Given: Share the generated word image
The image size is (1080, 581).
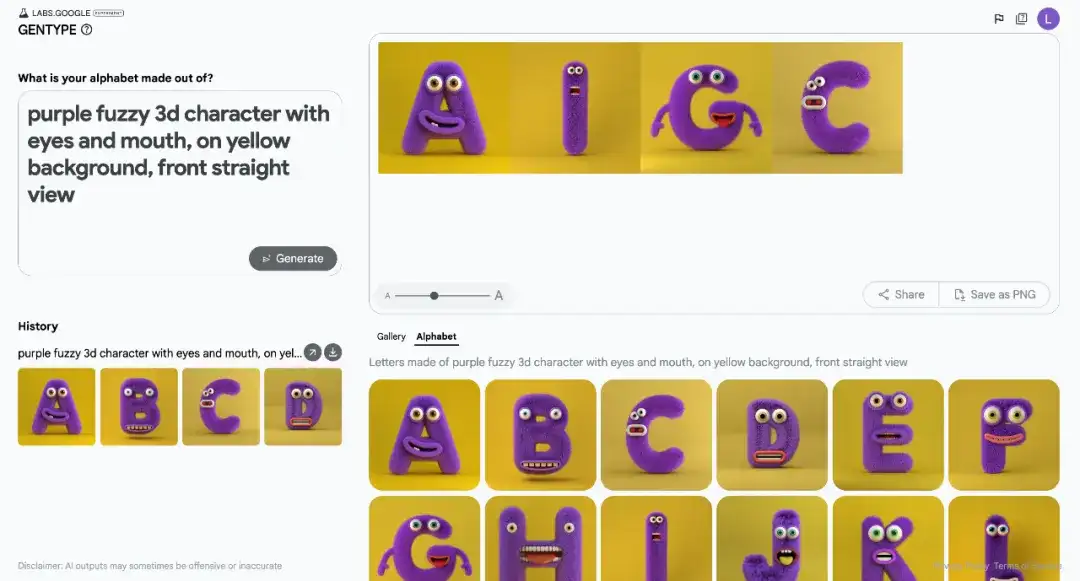Looking at the screenshot, I should pyautogui.click(x=901, y=295).
